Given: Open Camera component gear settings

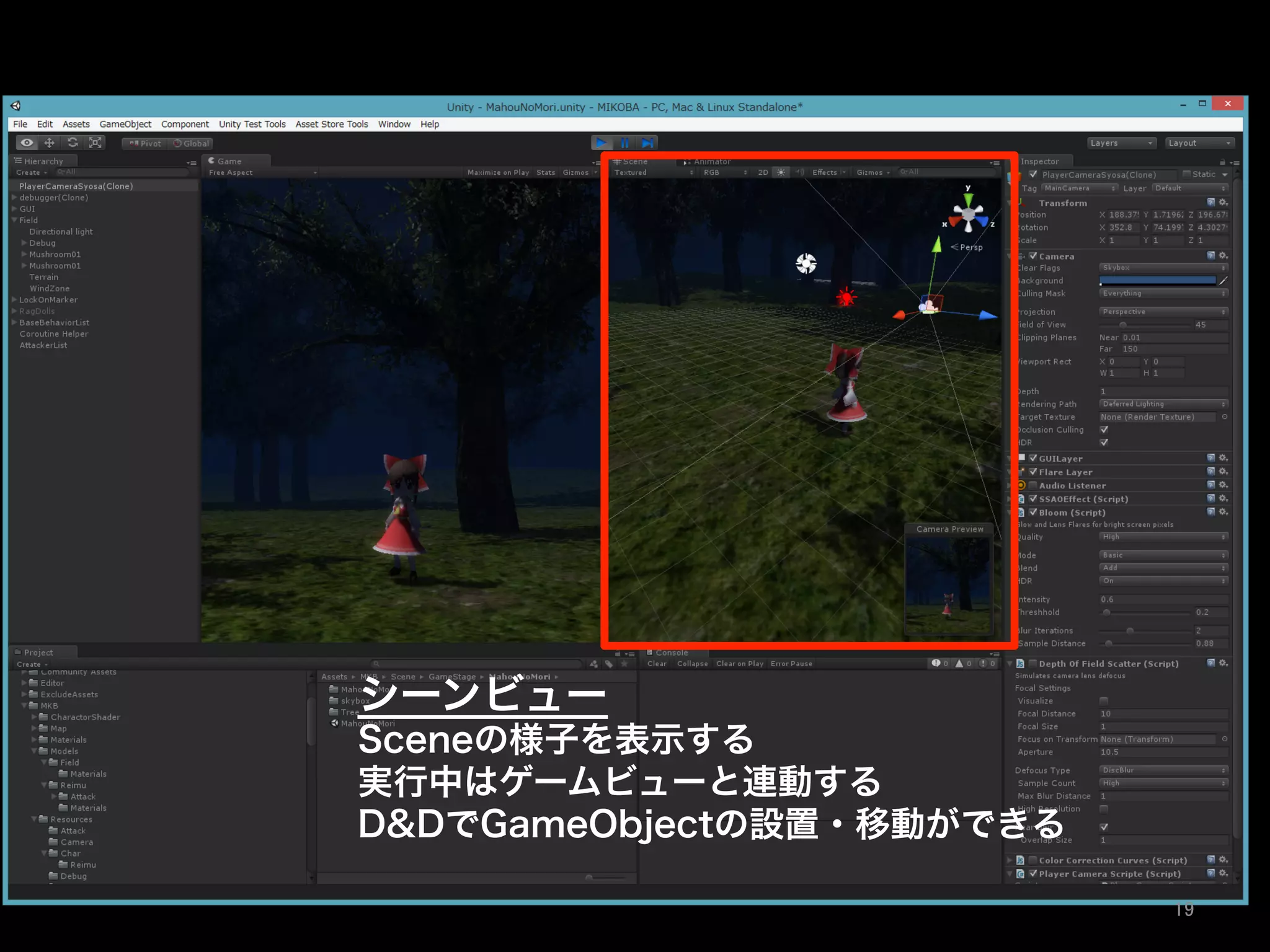Looking at the screenshot, I should pos(1223,255).
